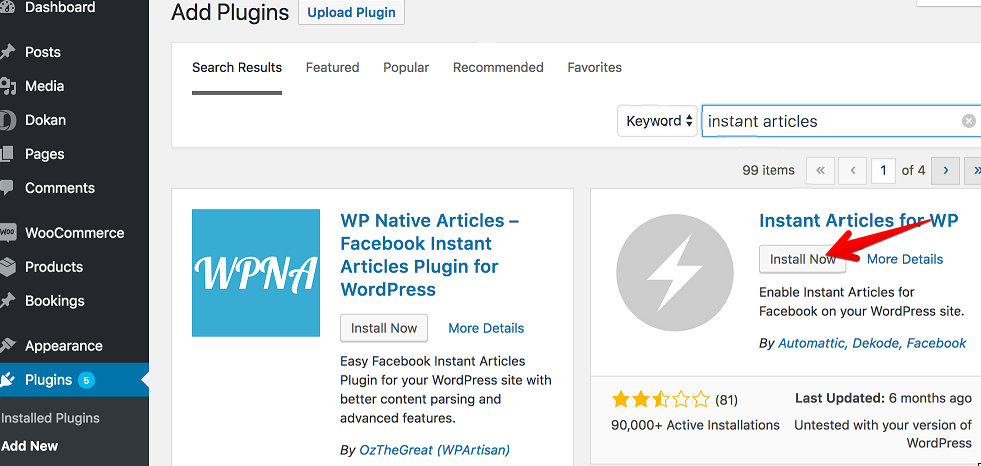Click the Appearance paintbrush icon

7,346
